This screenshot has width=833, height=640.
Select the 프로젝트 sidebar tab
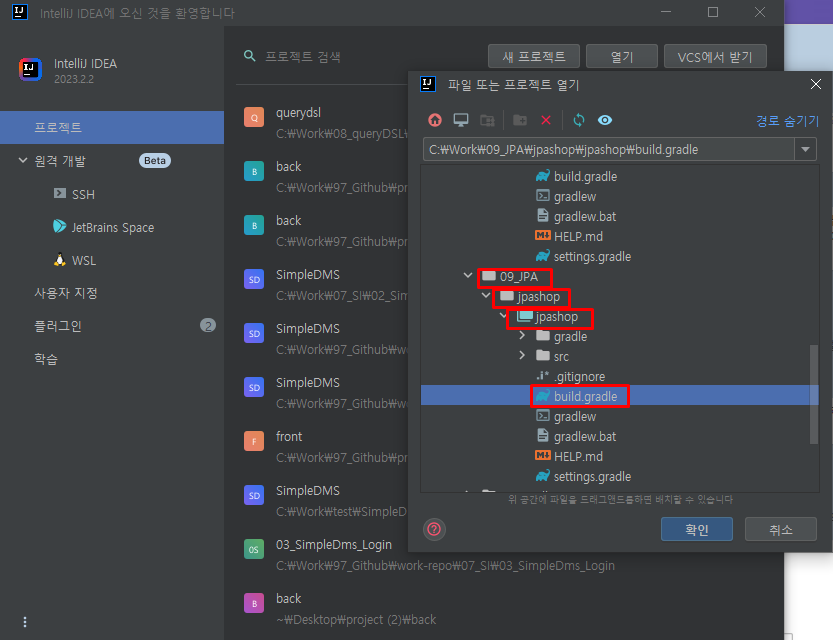(112, 127)
